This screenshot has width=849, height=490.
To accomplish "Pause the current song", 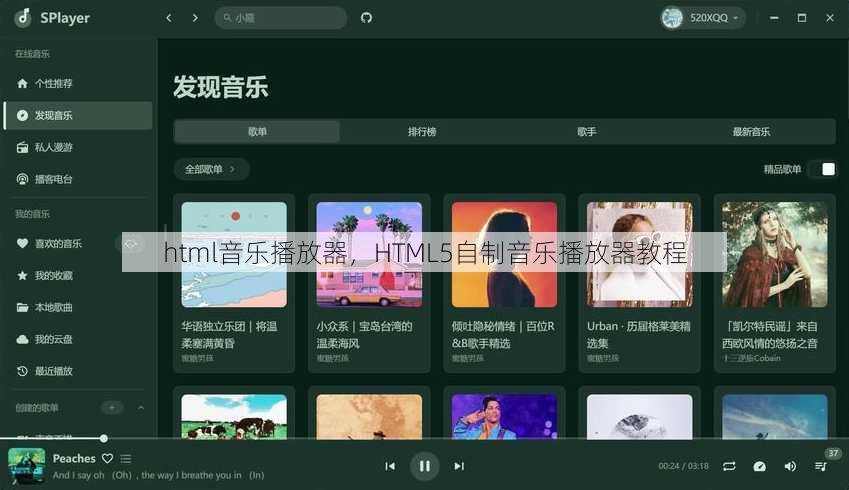I will [424, 466].
